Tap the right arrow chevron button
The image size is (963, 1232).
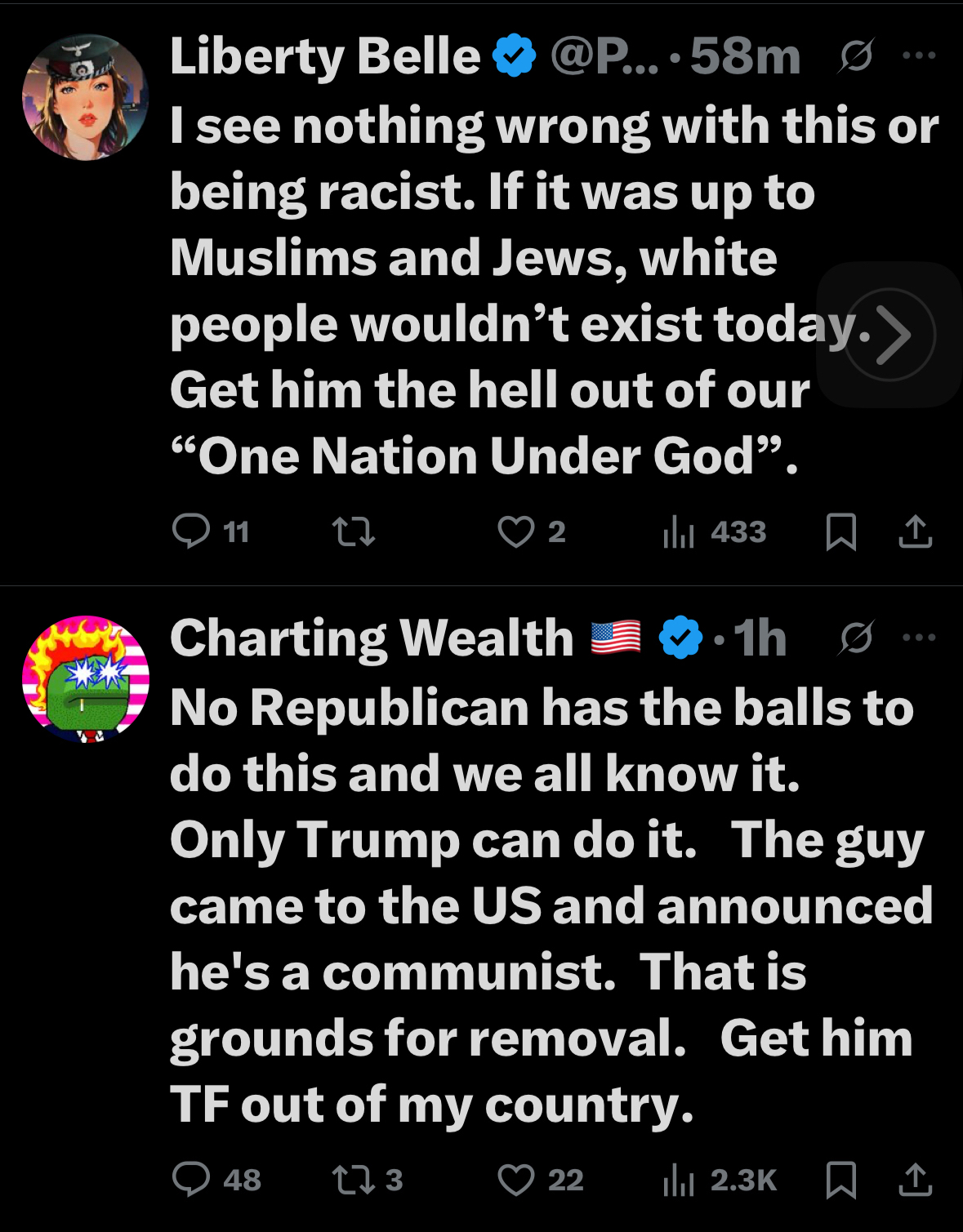click(889, 334)
